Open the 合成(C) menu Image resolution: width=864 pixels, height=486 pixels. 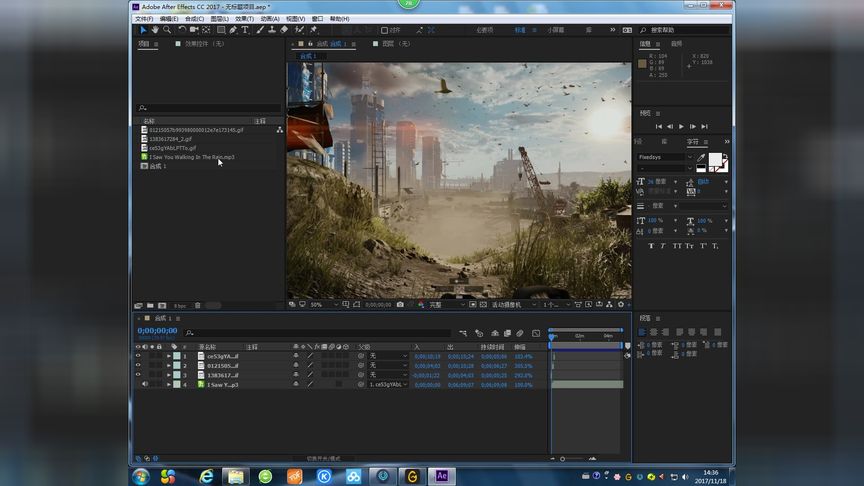point(194,18)
